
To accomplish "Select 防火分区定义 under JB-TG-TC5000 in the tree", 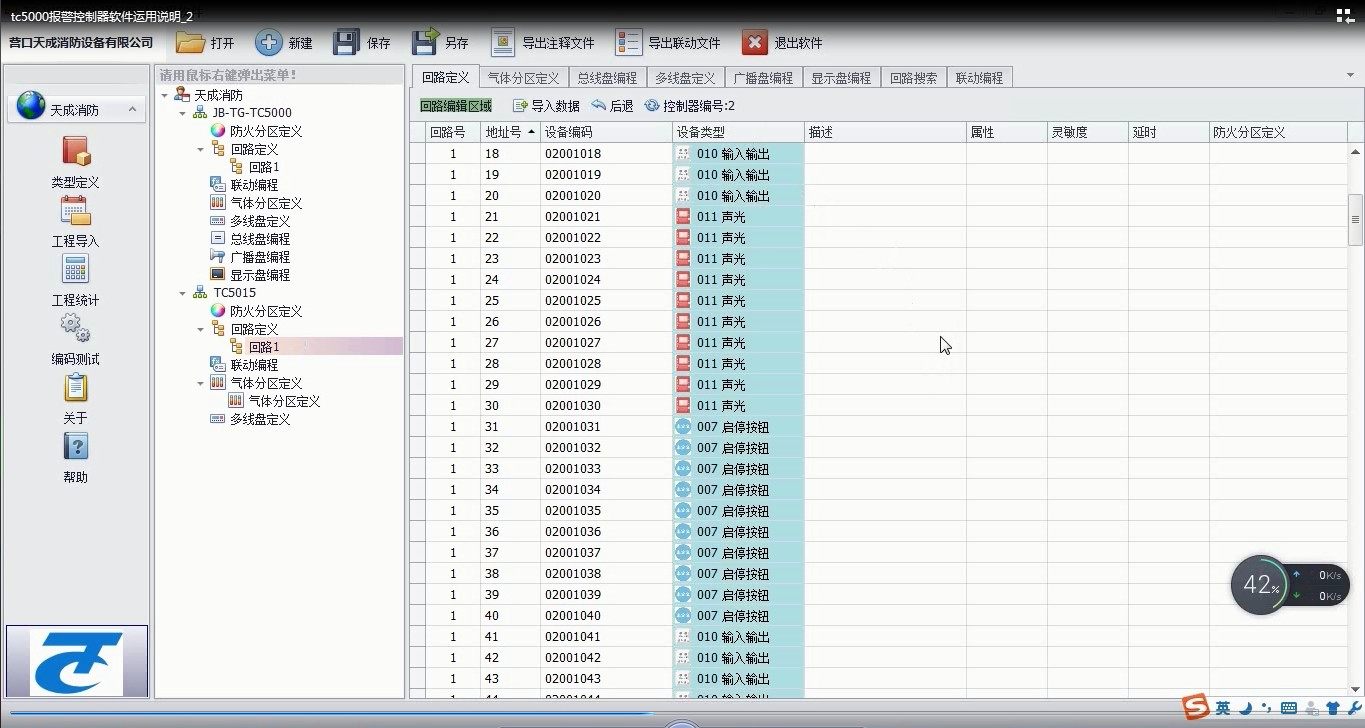I will pos(265,131).
